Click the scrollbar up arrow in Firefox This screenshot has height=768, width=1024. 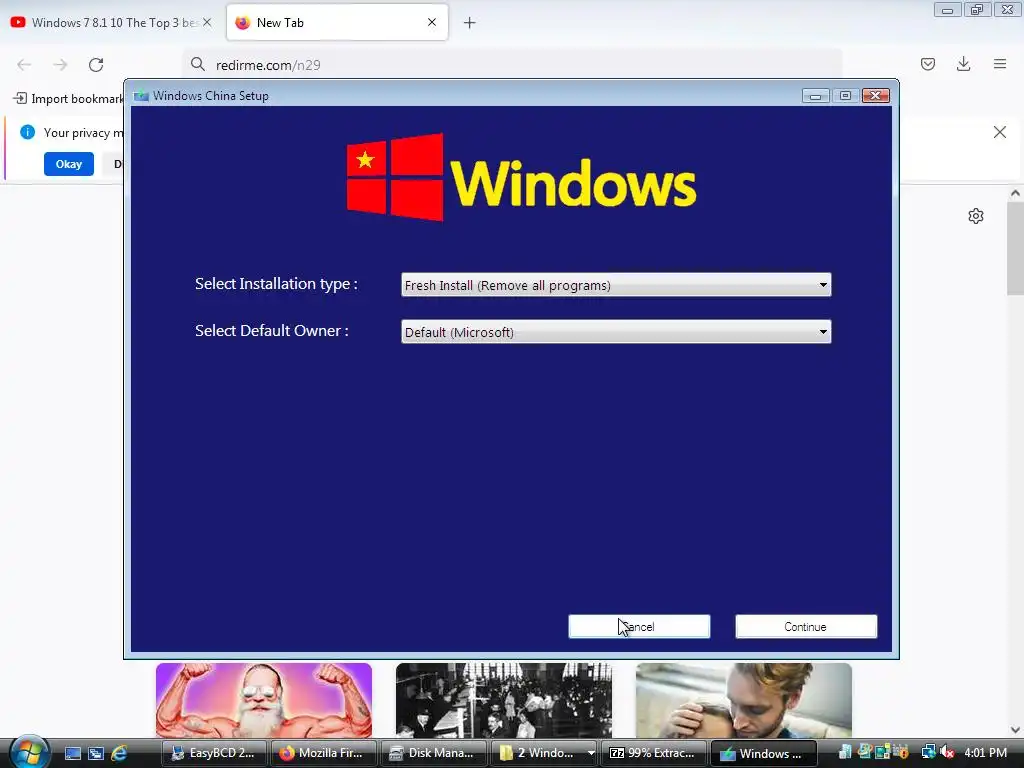1015,193
